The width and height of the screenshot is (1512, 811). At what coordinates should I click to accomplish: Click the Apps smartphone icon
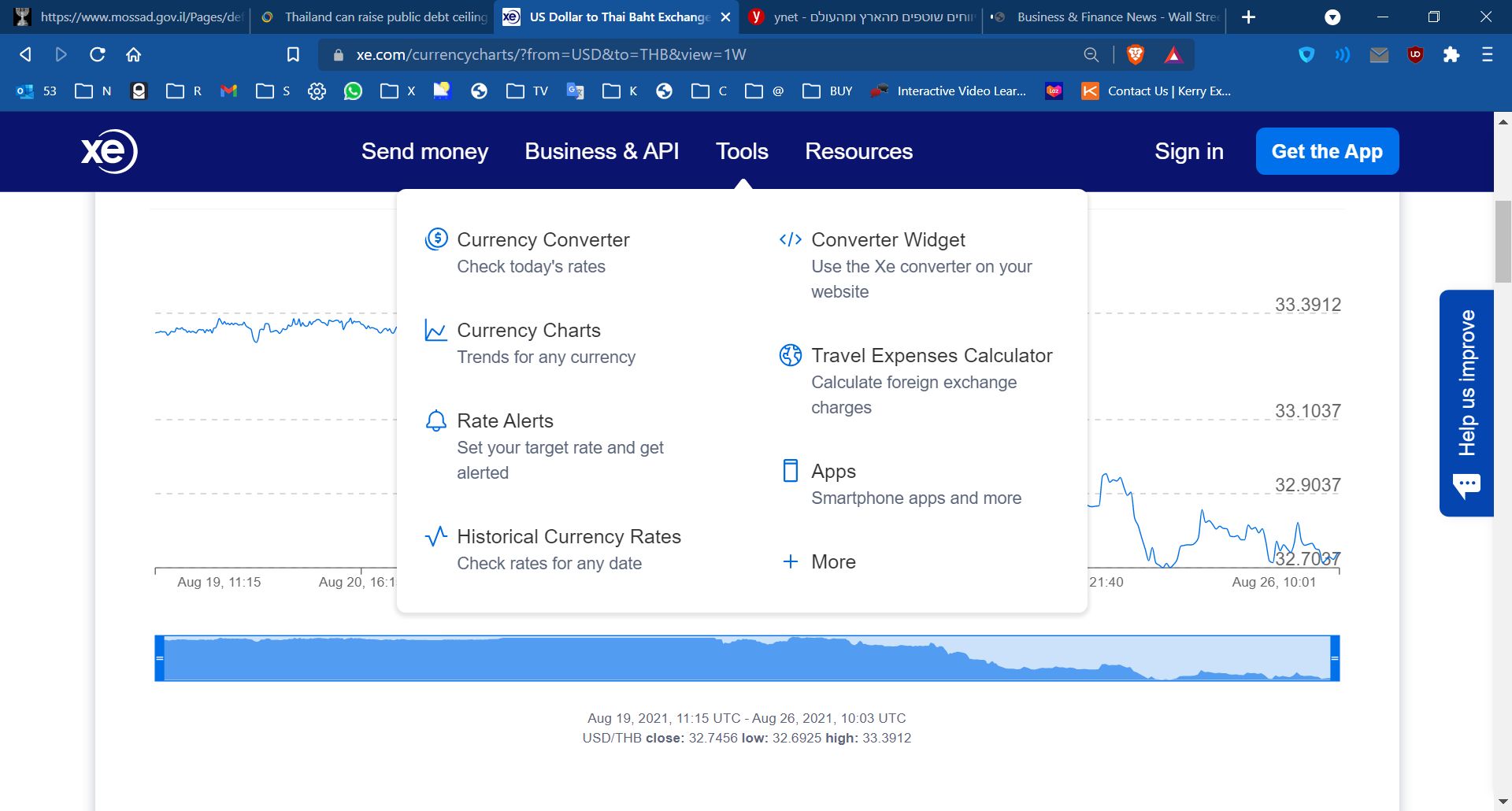(790, 470)
